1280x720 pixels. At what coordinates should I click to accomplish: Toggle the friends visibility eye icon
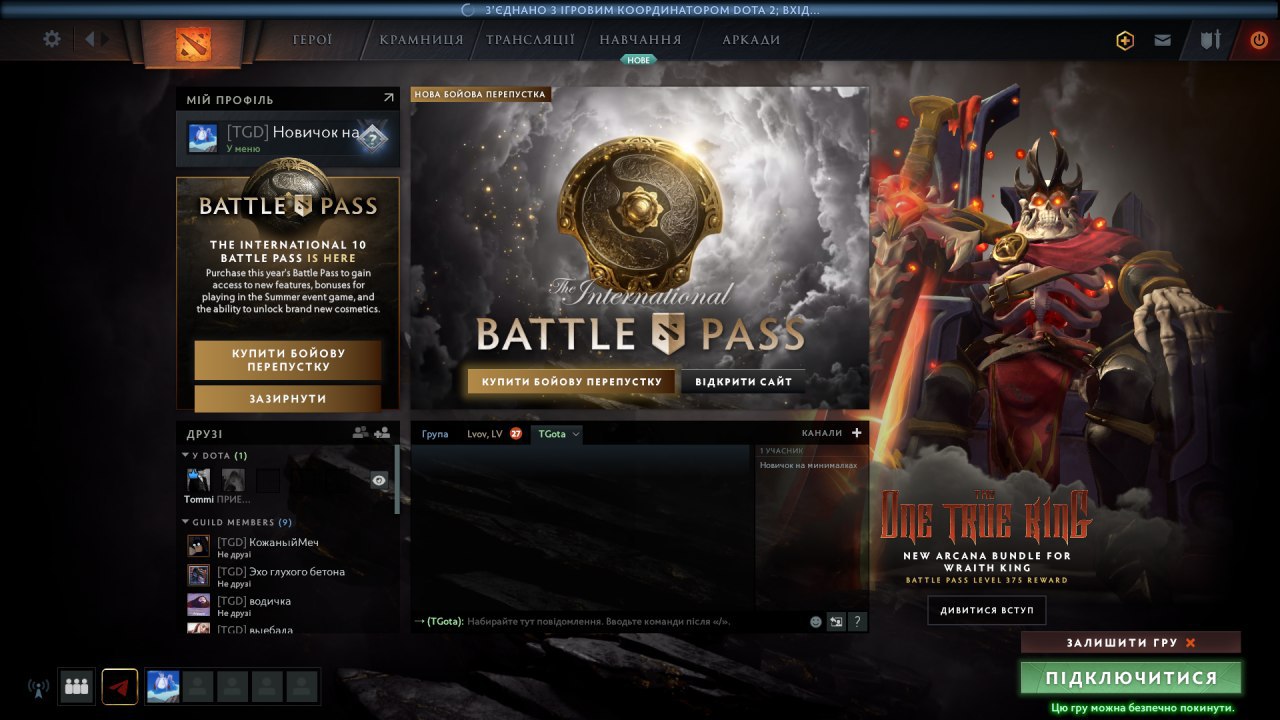(379, 480)
